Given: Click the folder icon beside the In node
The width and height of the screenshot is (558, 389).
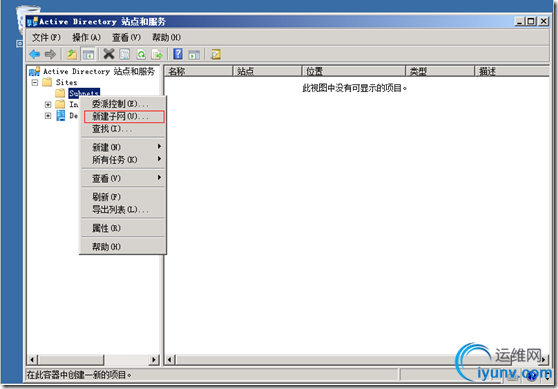Looking at the screenshot, I should (x=60, y=104).
